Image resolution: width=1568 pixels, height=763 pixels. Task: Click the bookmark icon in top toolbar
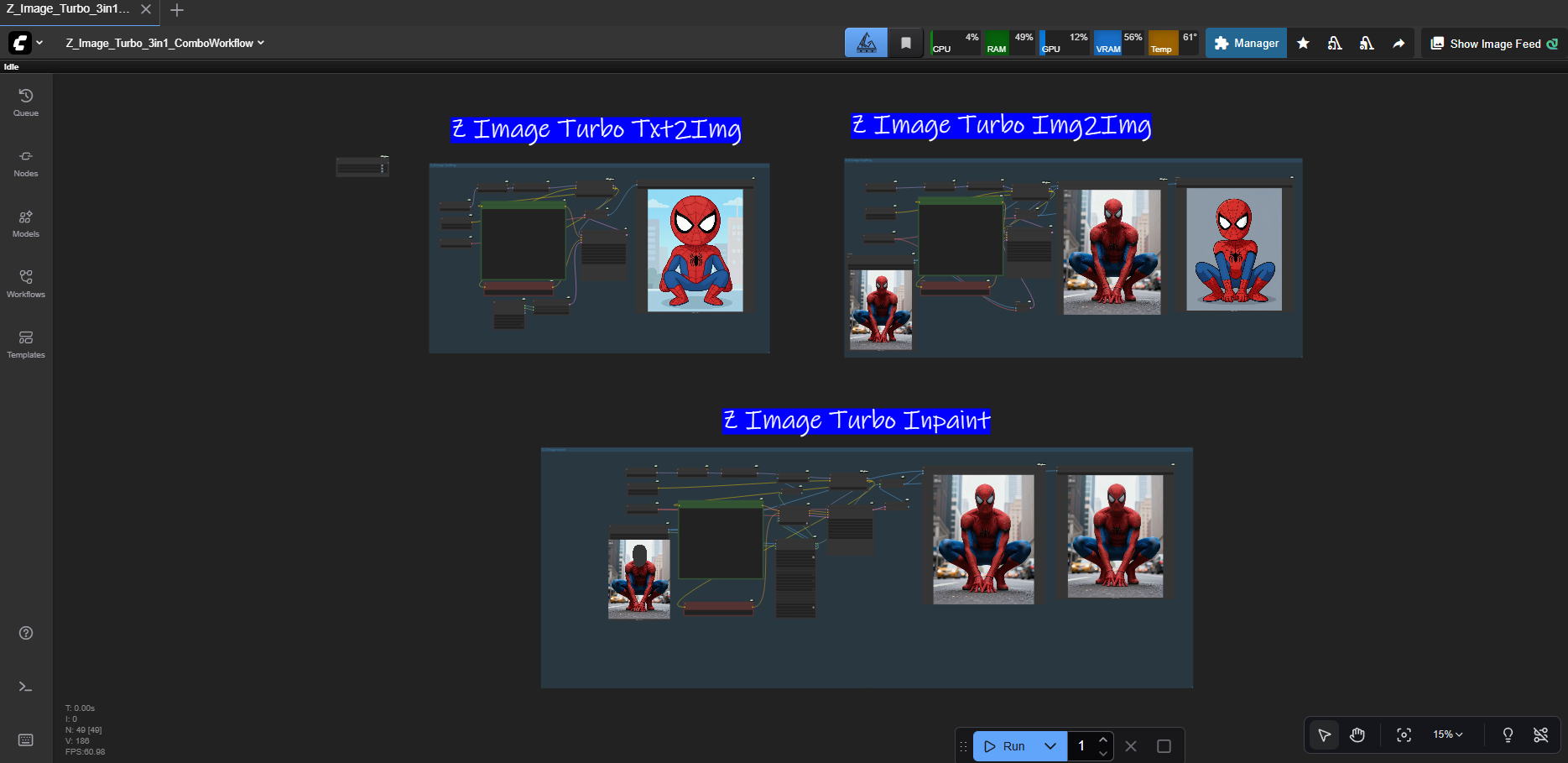pyautogui.click(x=906, y=43)
